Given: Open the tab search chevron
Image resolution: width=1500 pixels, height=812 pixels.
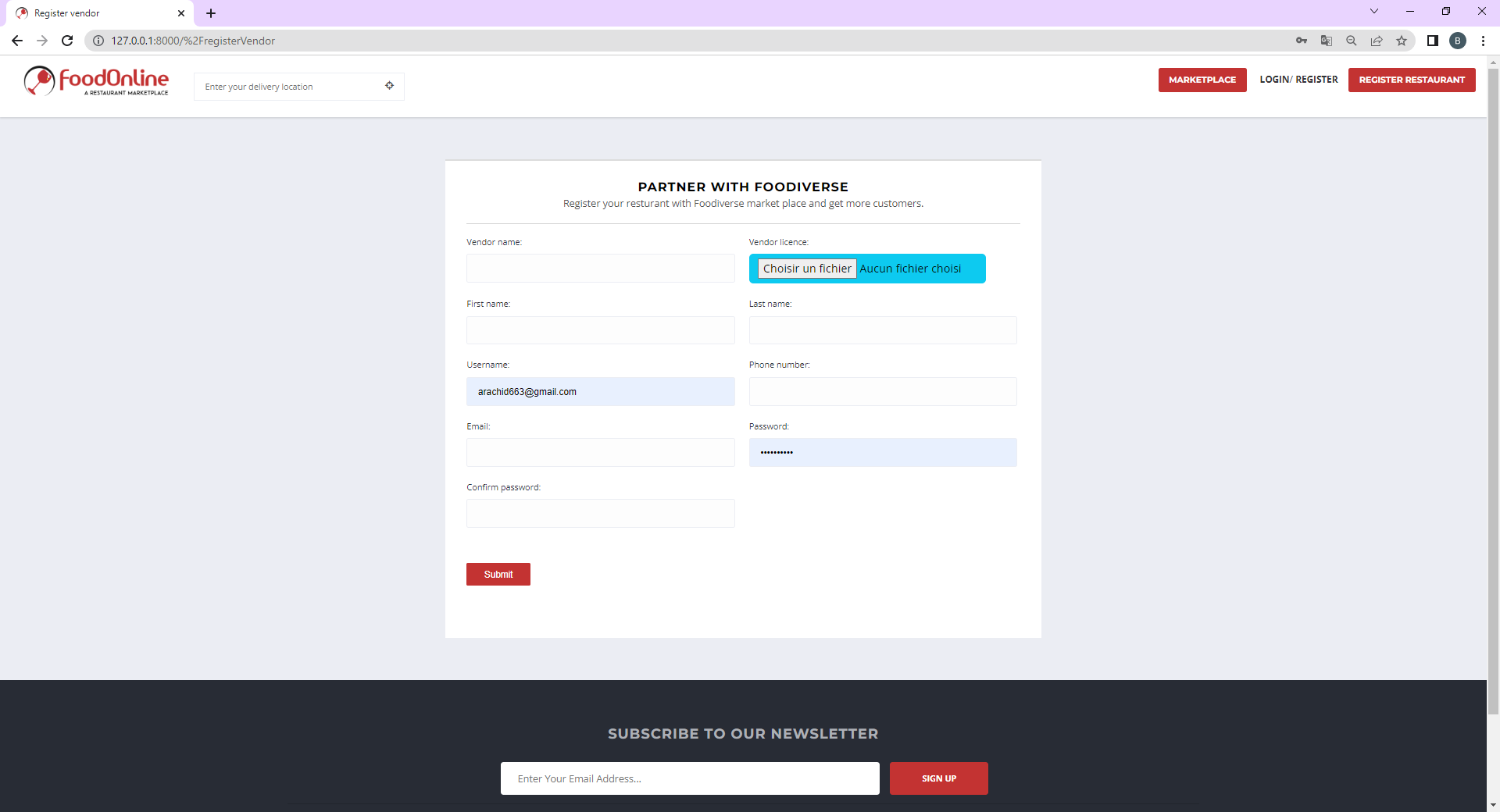Looking at the screenshot, I should (x=1373, y=11).
